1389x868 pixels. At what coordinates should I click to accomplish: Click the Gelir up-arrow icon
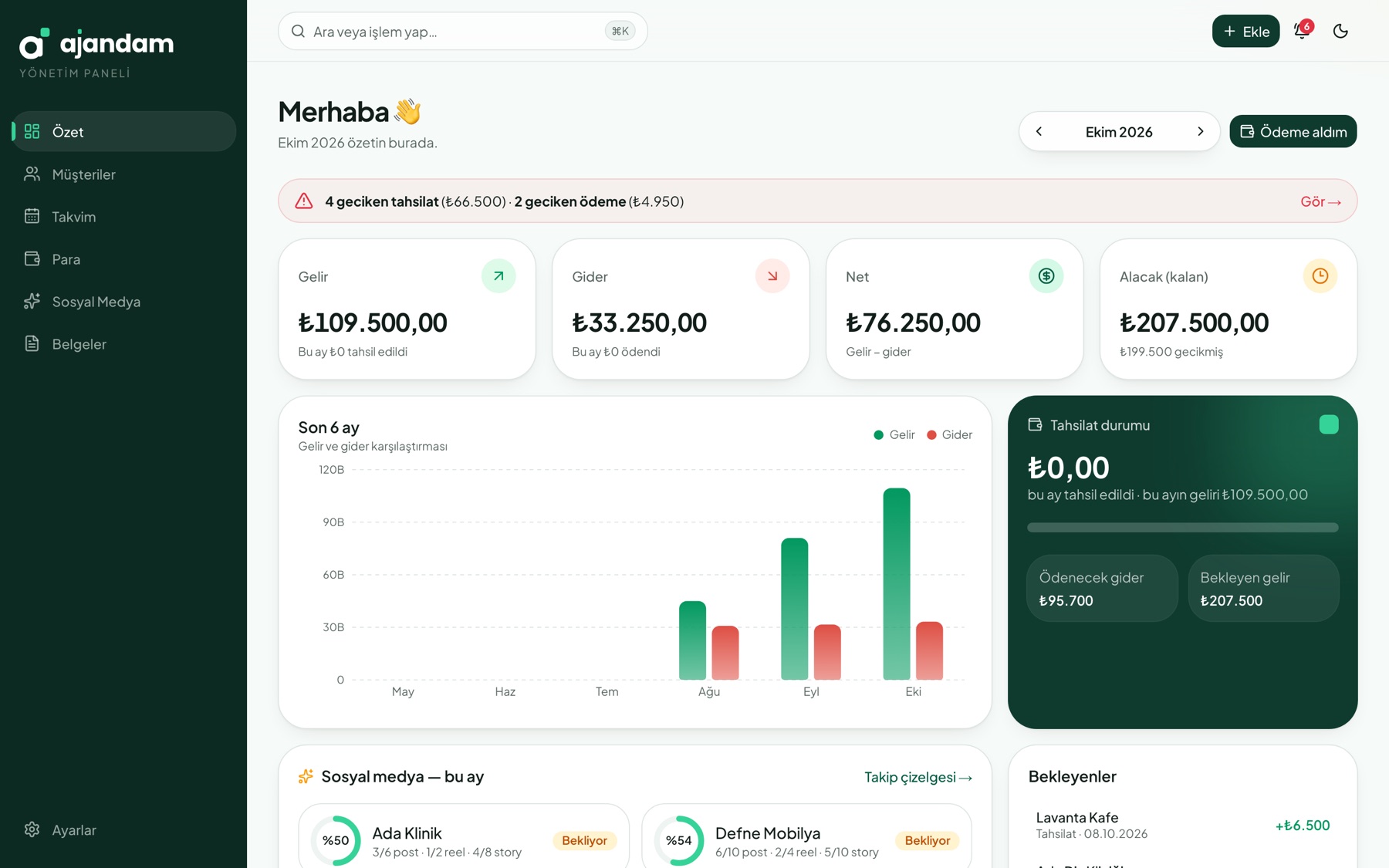point(498,276)
